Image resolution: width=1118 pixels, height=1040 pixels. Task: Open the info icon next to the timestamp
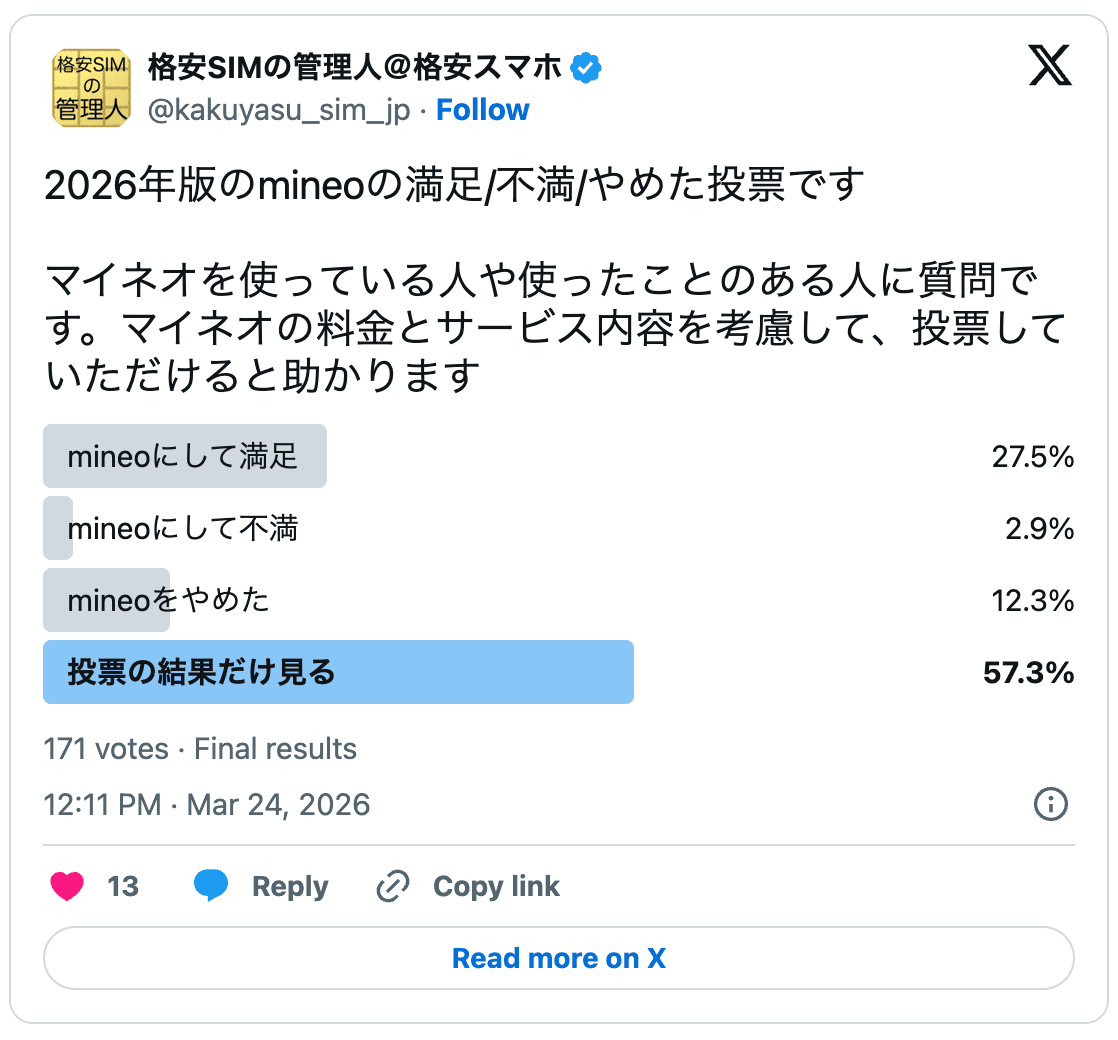click(x=1050, y=804)
